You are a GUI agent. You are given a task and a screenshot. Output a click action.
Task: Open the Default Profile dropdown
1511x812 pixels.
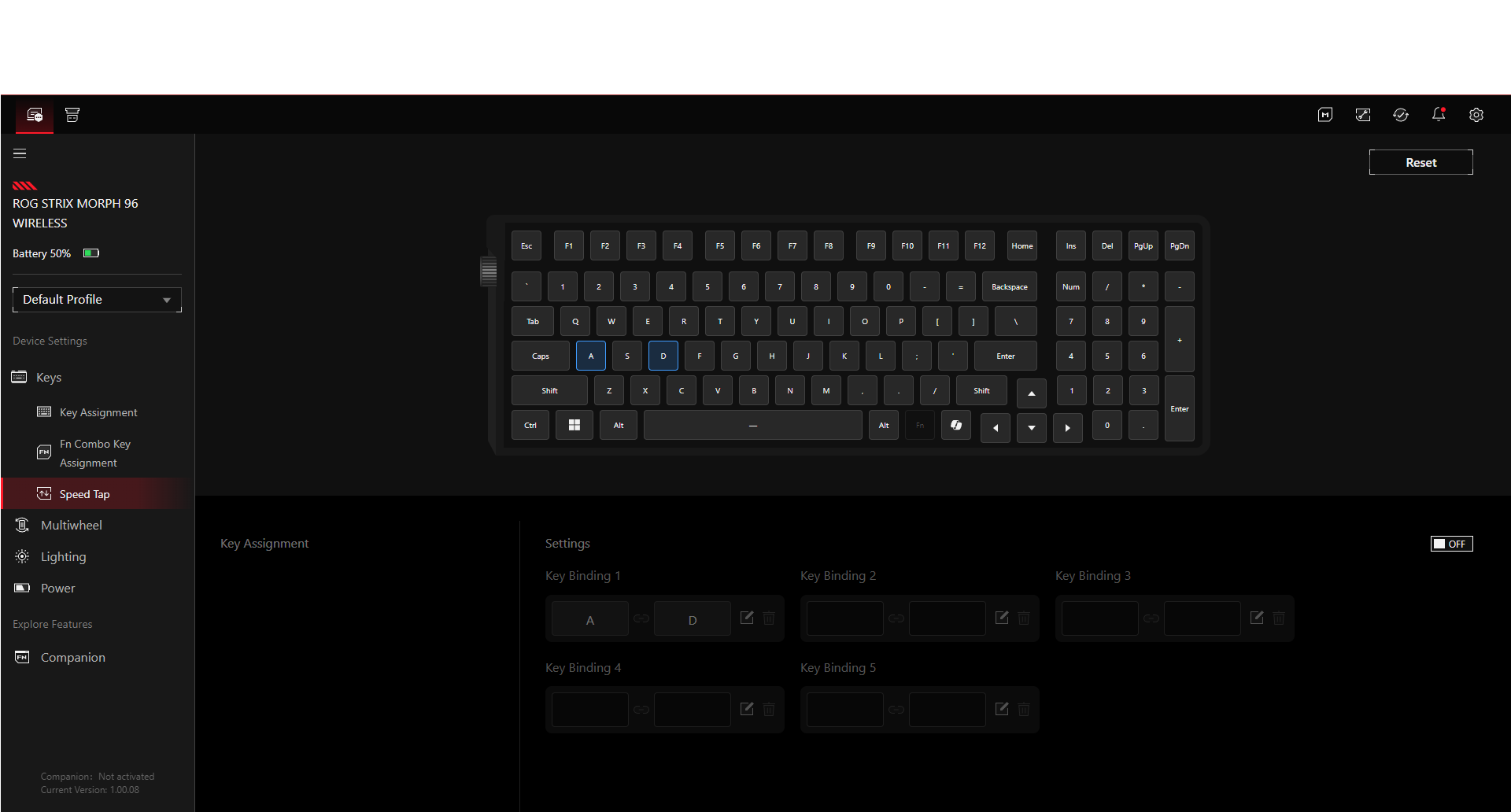coord(97,299)
